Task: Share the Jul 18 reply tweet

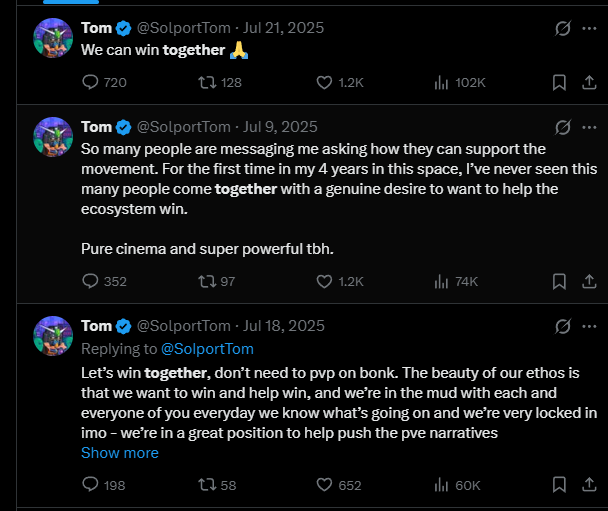Action: pyautogui.click(x=589, y=485)
